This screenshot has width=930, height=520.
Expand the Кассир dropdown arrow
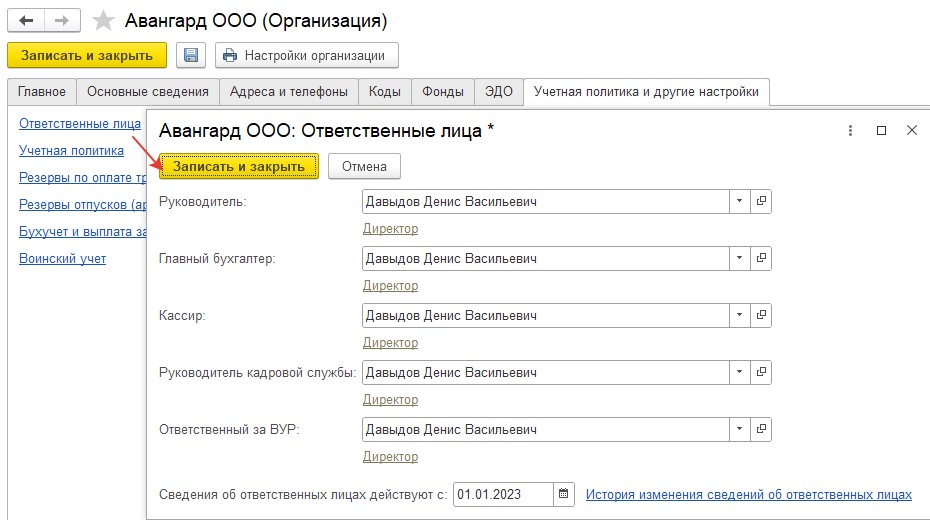tap(740, 315)
